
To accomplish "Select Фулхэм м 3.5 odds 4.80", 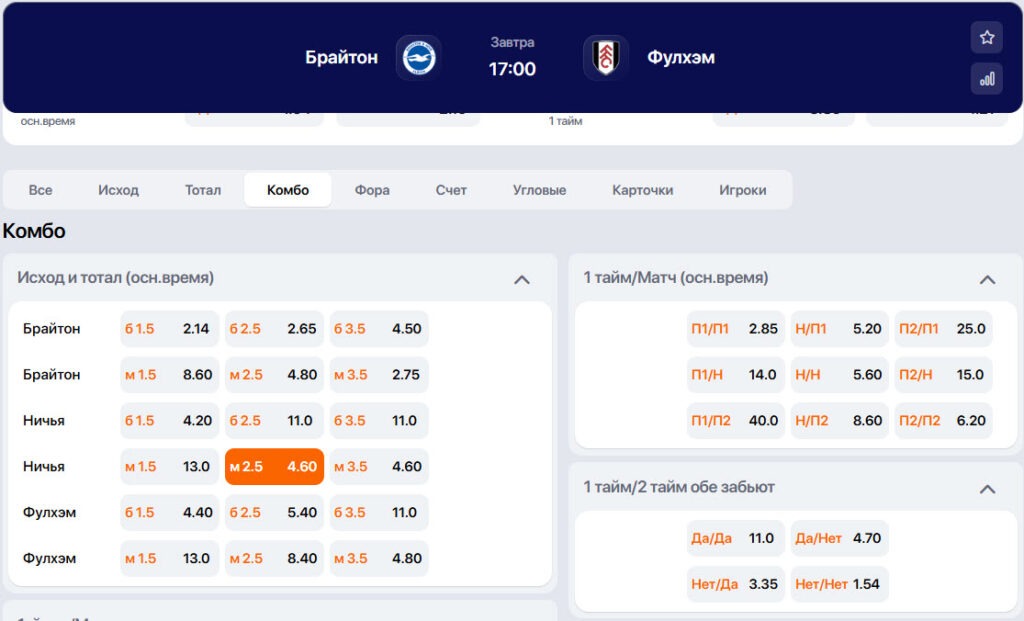I will click(x=379, y=558).
